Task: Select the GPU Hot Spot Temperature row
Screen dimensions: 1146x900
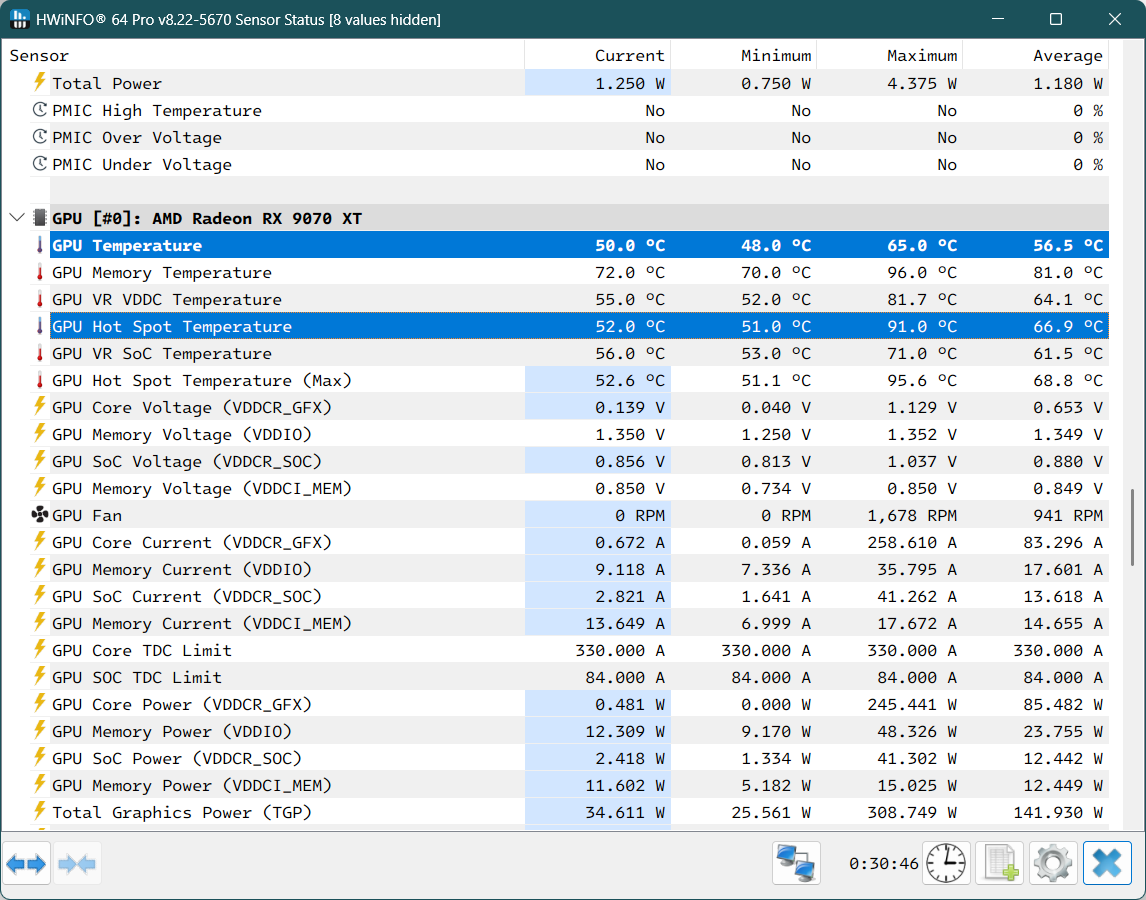Action: tap(580, 326)
